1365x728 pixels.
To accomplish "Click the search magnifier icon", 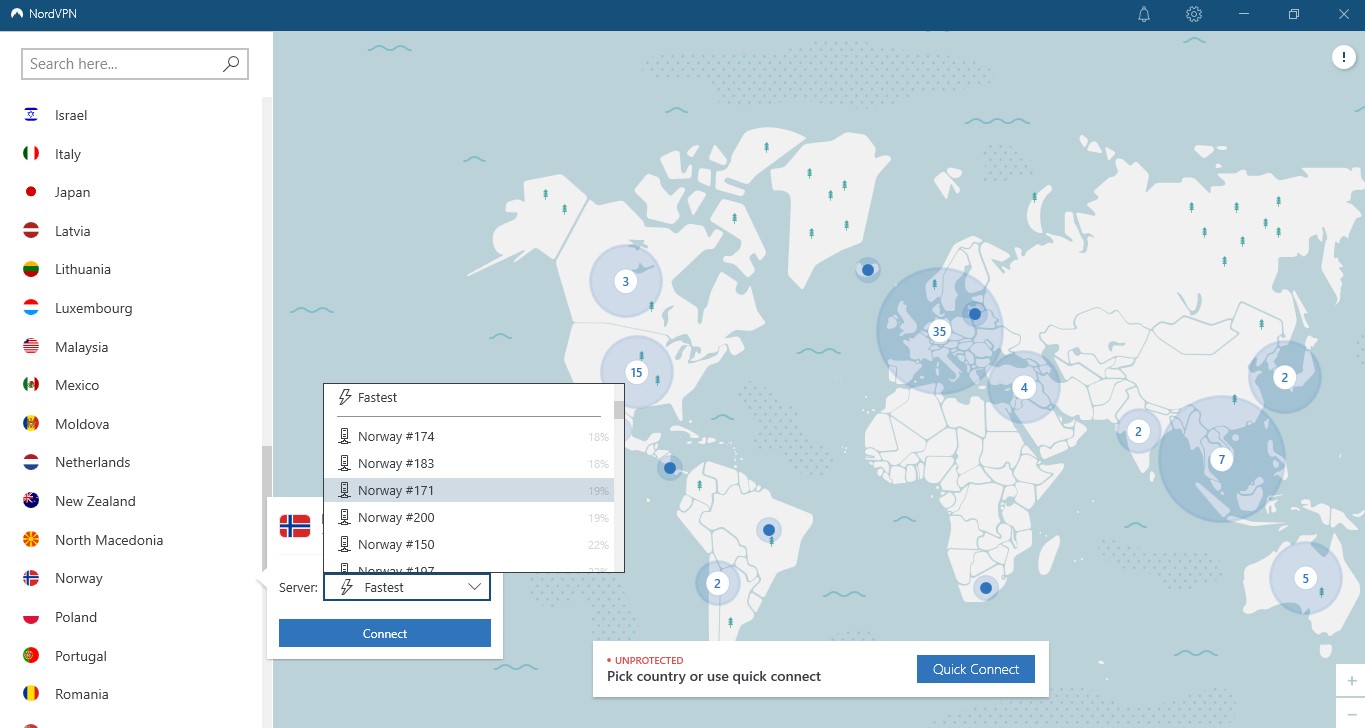I will click(x=231, y=64).
